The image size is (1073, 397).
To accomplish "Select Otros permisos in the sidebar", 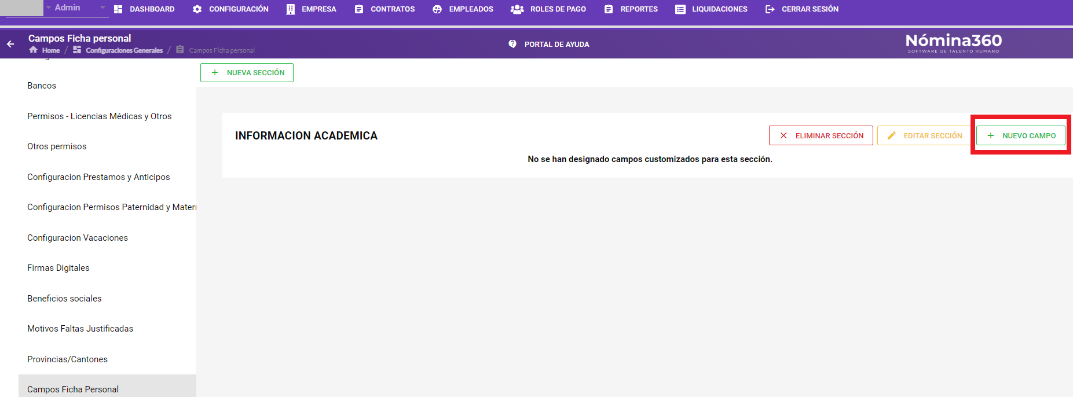I will 57,146.
